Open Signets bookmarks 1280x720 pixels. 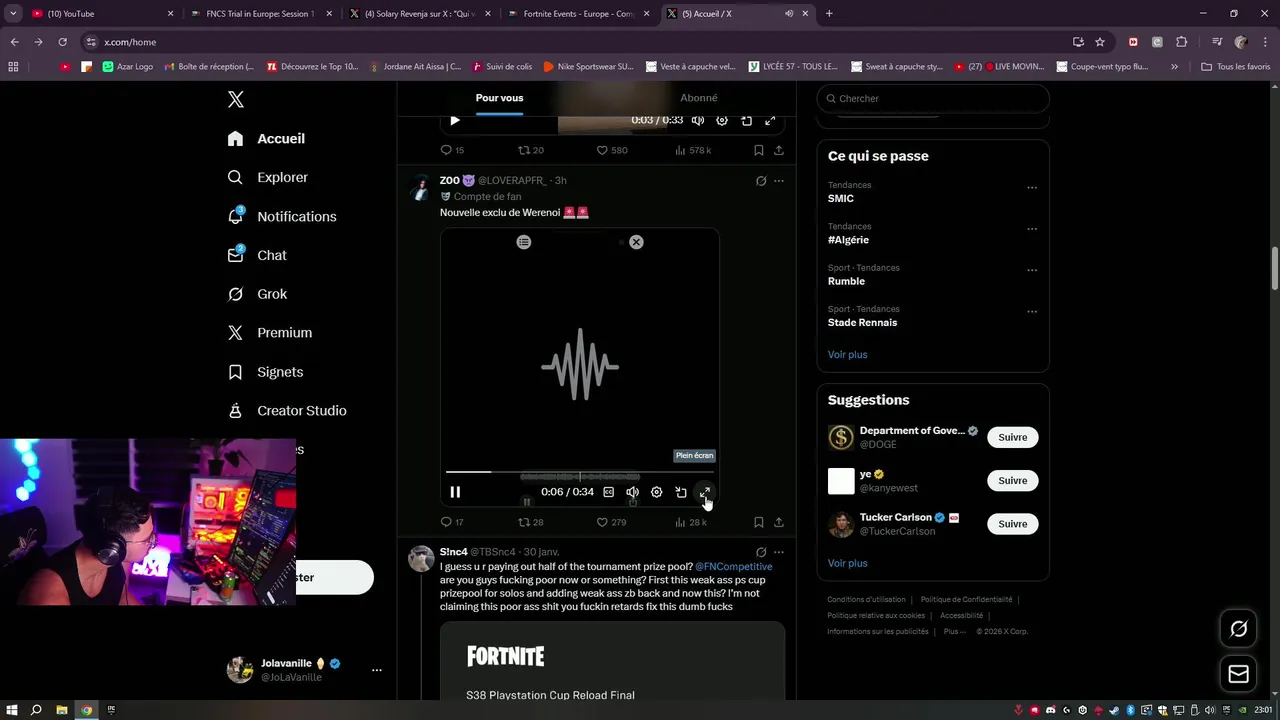[265, 372]
